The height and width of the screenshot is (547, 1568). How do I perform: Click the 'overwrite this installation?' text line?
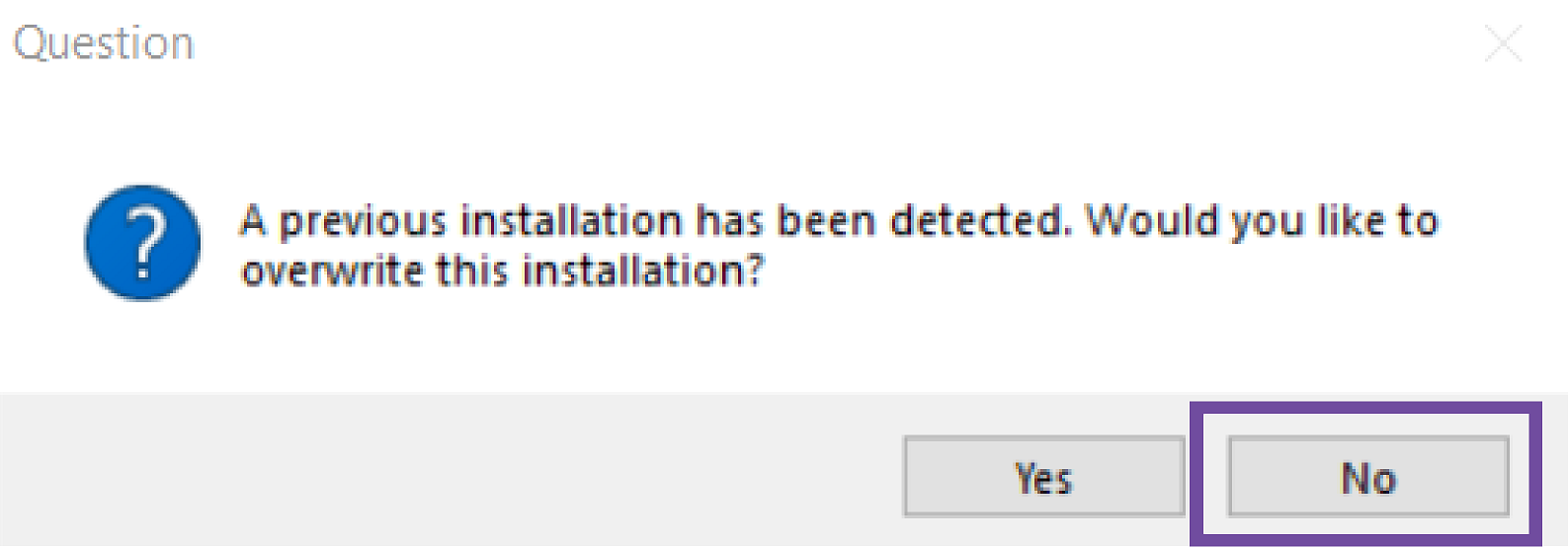[x=502, y=270]
